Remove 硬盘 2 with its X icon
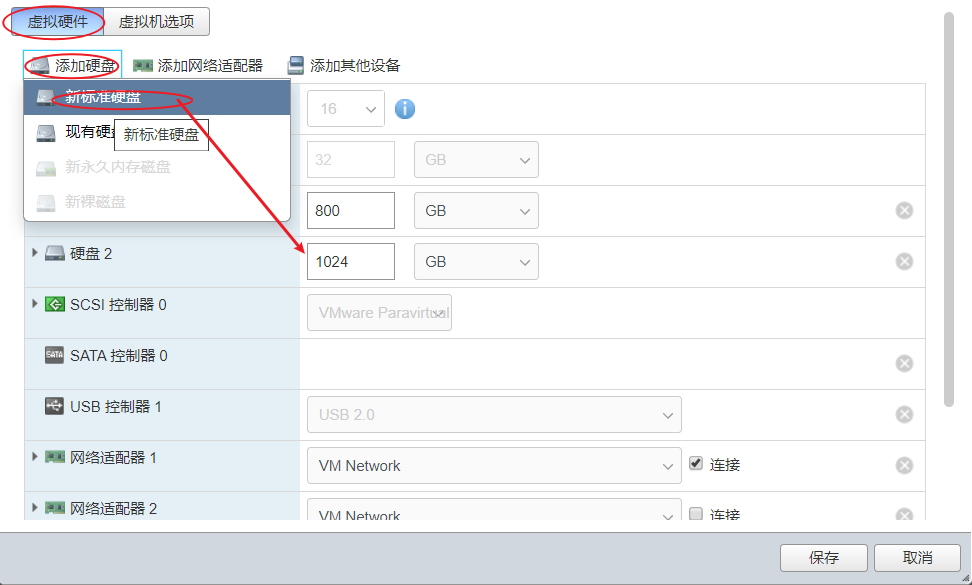 coord(904,262)
